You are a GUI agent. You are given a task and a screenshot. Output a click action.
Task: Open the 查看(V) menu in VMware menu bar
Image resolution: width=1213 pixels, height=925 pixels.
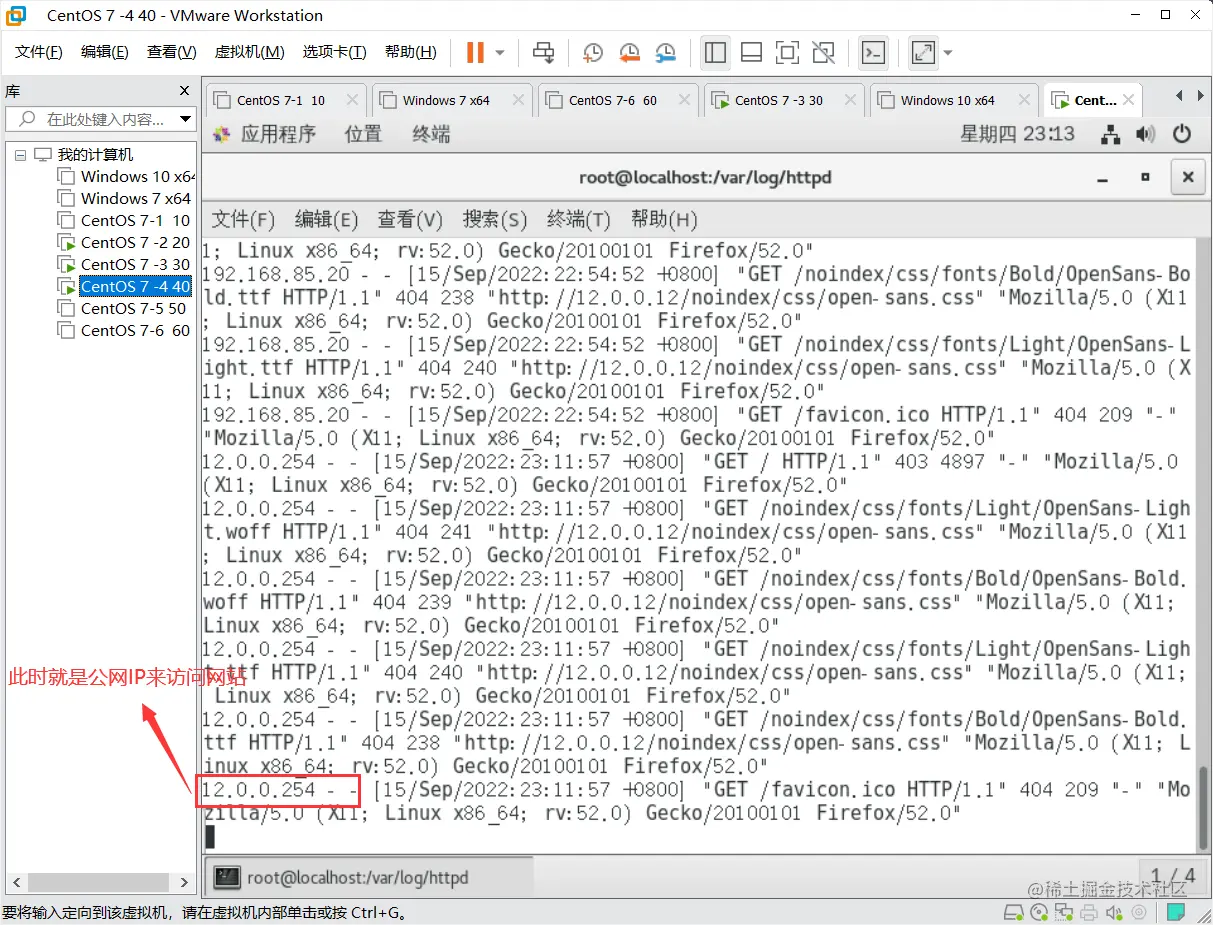172,52
